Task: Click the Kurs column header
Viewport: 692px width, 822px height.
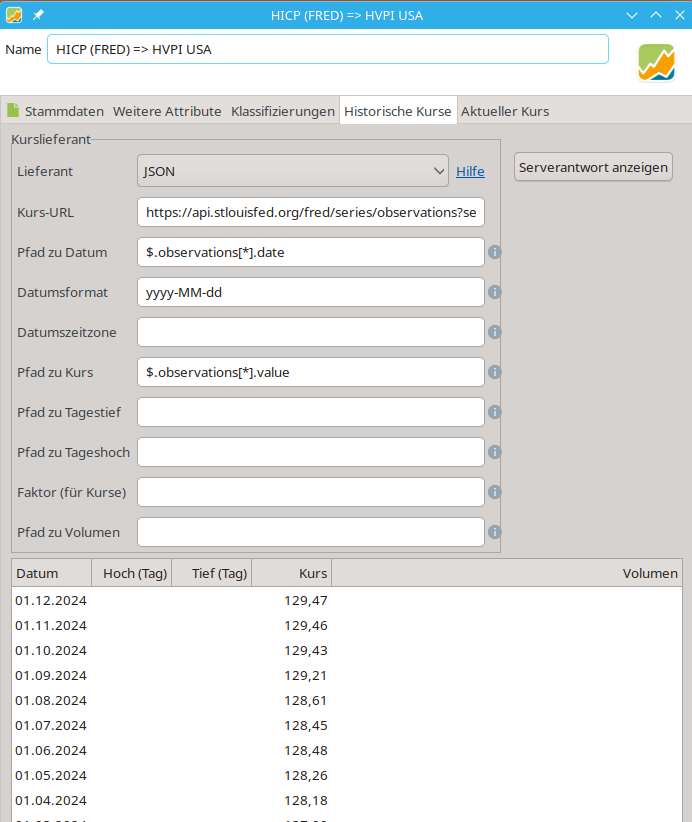Action: (291, 573)
